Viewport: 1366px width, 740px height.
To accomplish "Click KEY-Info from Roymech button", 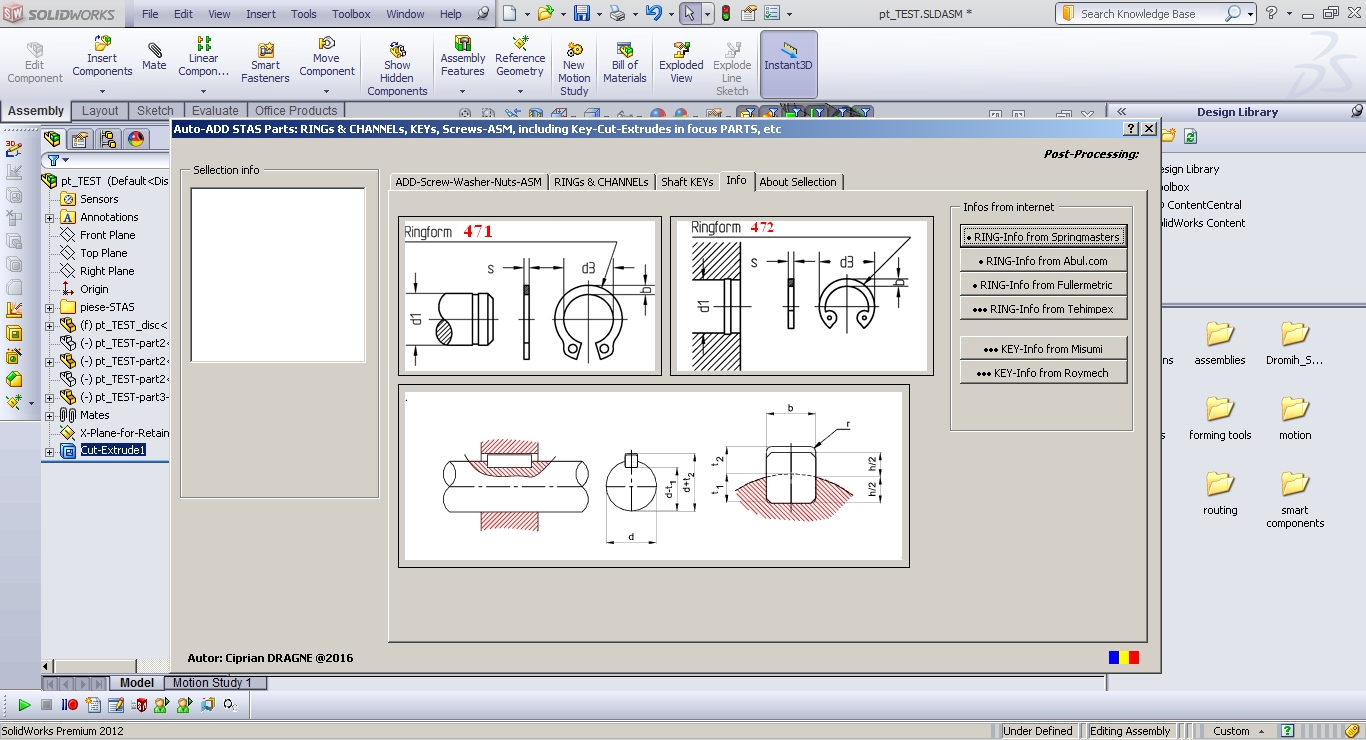I will coord(1044,373).
